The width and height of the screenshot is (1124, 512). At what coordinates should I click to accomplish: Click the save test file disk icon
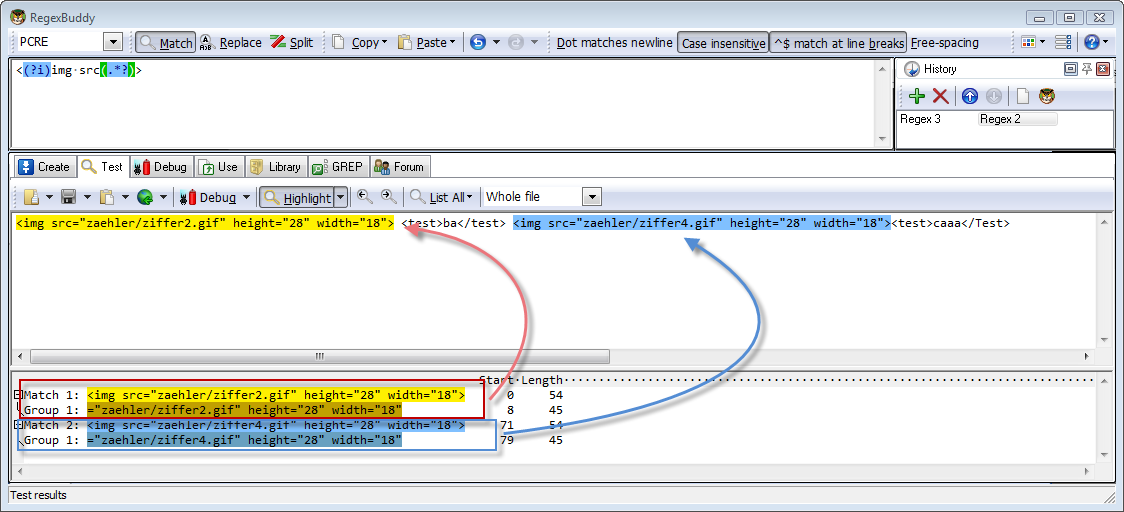click(69, 197)
